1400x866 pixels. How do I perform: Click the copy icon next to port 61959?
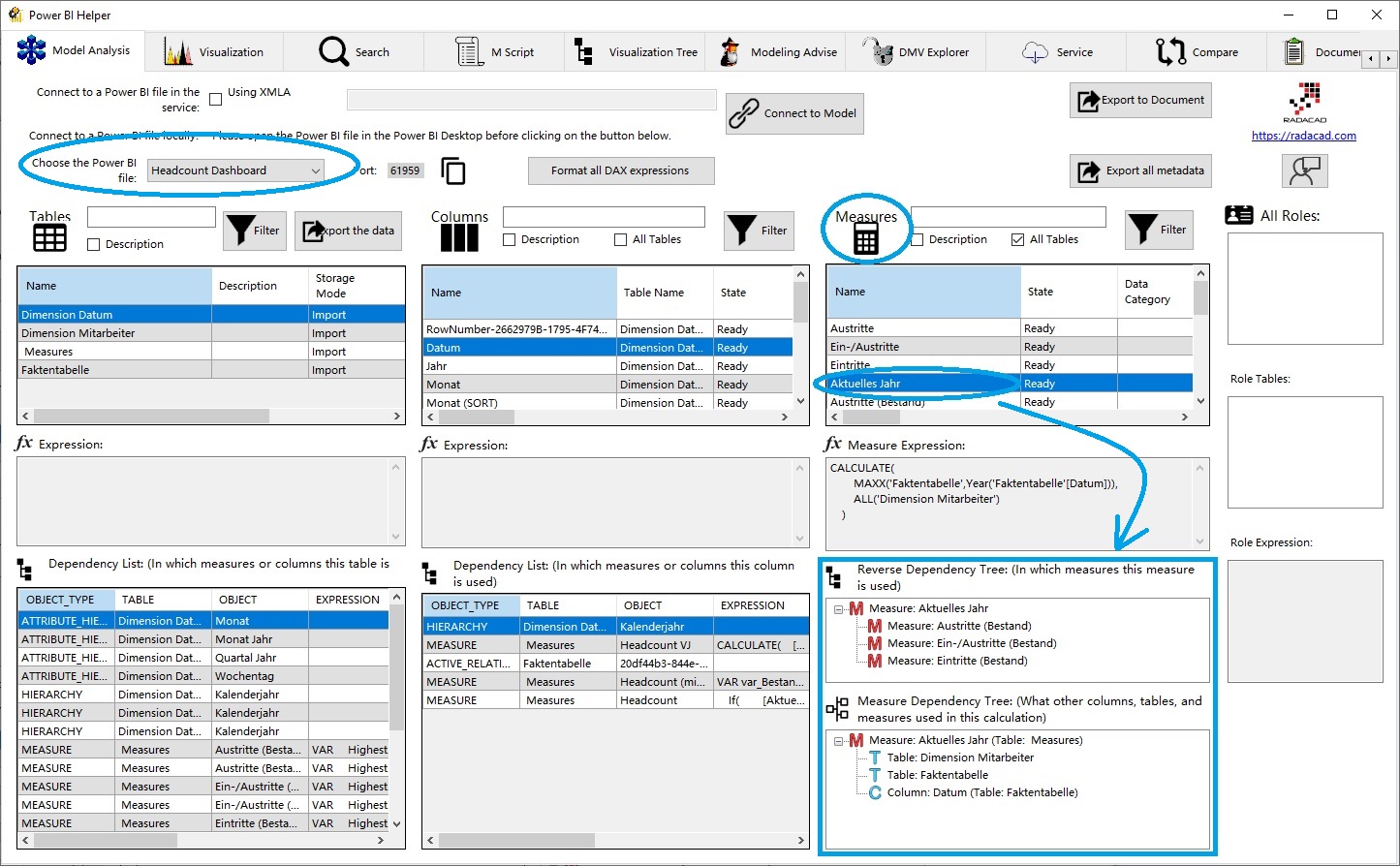(x=452, y=170)
